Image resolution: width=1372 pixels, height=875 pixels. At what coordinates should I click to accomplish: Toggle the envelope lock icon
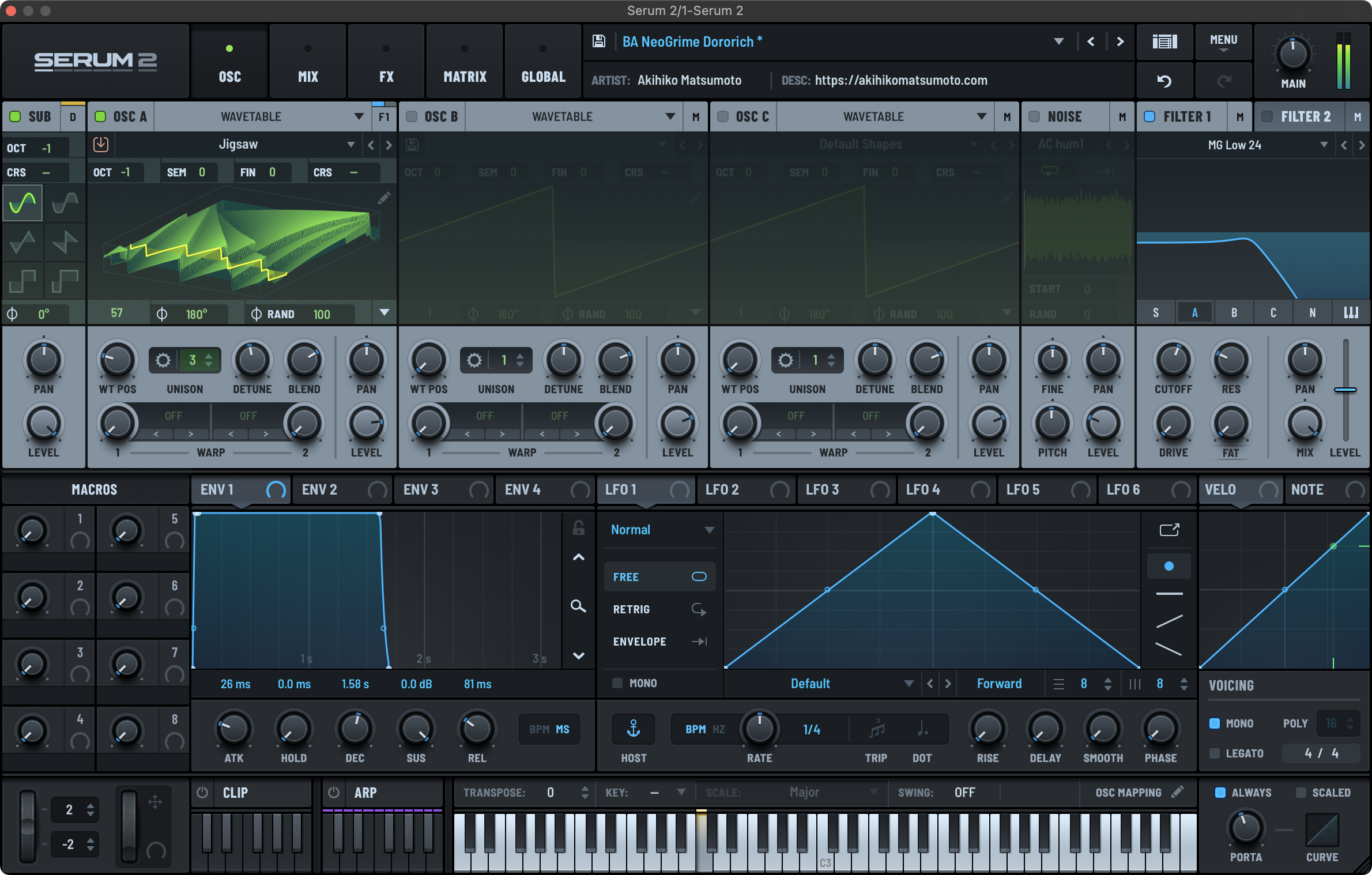pos(579,527)
